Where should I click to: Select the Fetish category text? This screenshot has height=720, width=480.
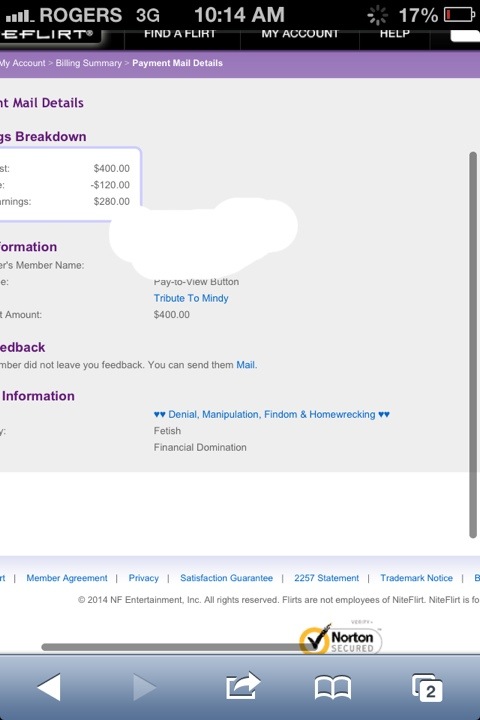coord(167,431)
